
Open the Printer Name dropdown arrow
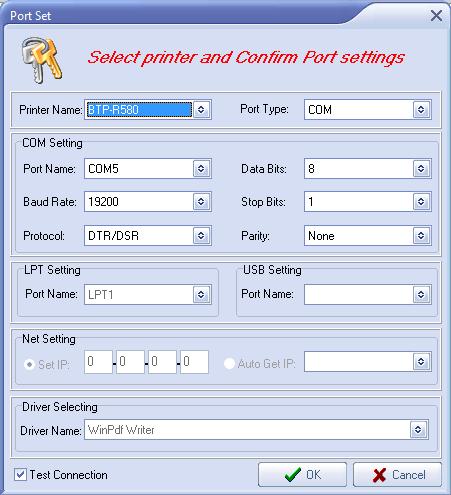201,109
